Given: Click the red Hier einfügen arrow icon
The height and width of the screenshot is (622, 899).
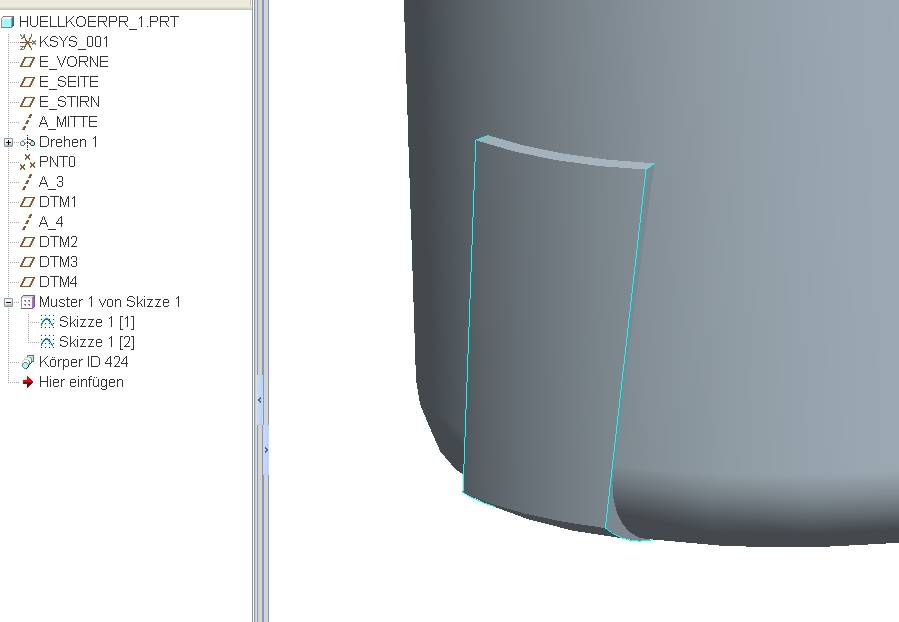Looking at the screenshot, I should (x=27, y=382).
